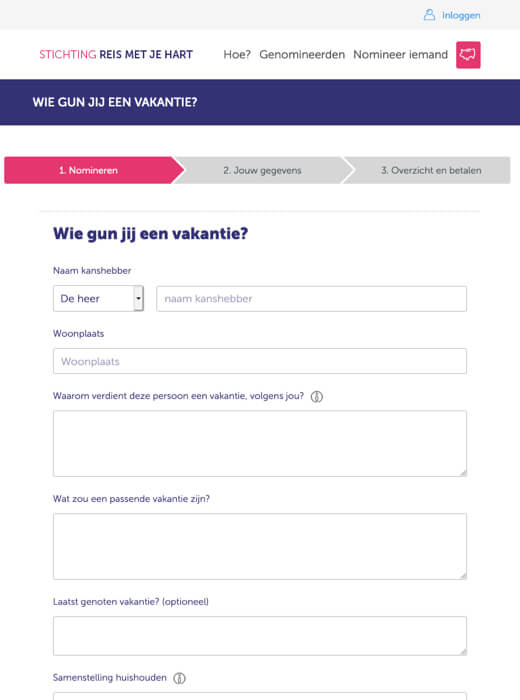Image resolution: width=520 pixels, height=700 pixels.
Task: Open info icon beside Samenstelling huishouden
Action: click(x=179, y=678)
